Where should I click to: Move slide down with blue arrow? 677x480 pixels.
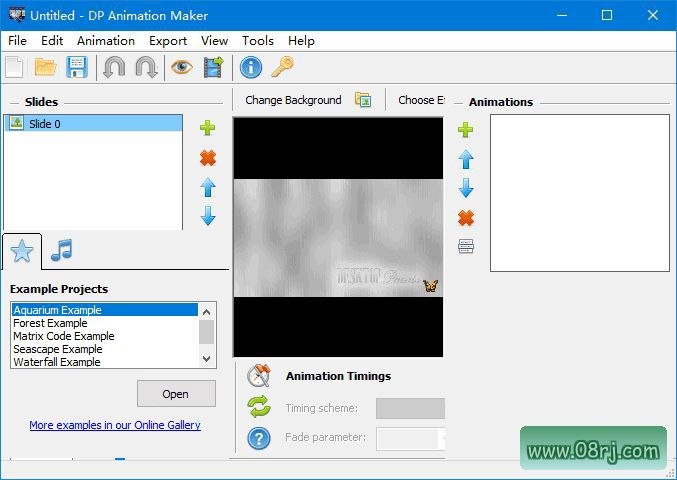click(208, 216)
